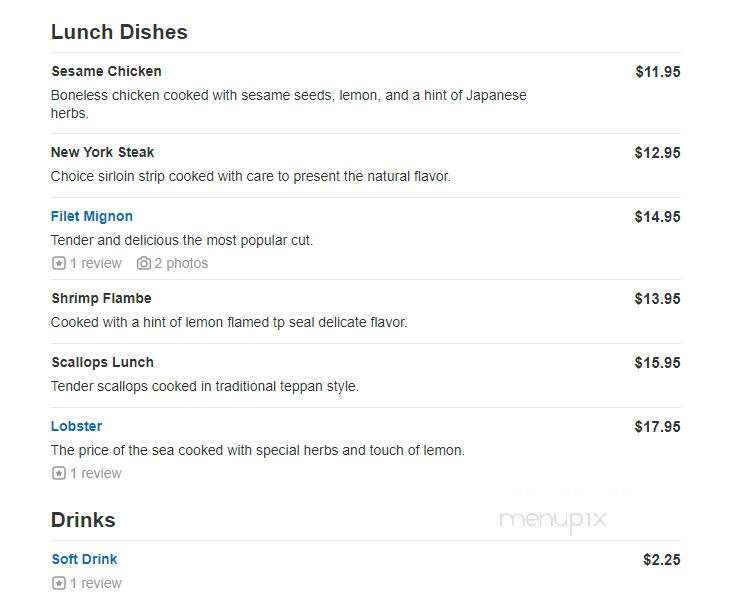Open the Soft Drink item link

click(84, 559)
